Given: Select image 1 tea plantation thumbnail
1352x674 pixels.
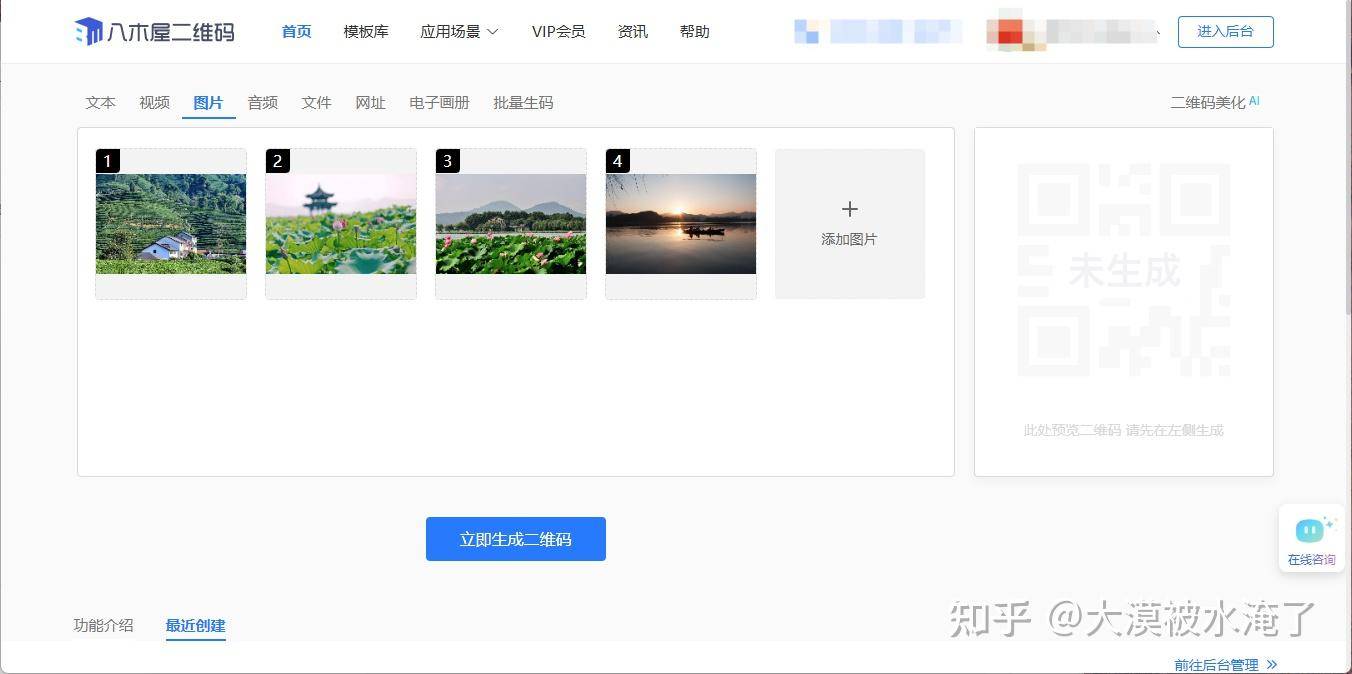Looking at the screenshot, I should [171, 224].
